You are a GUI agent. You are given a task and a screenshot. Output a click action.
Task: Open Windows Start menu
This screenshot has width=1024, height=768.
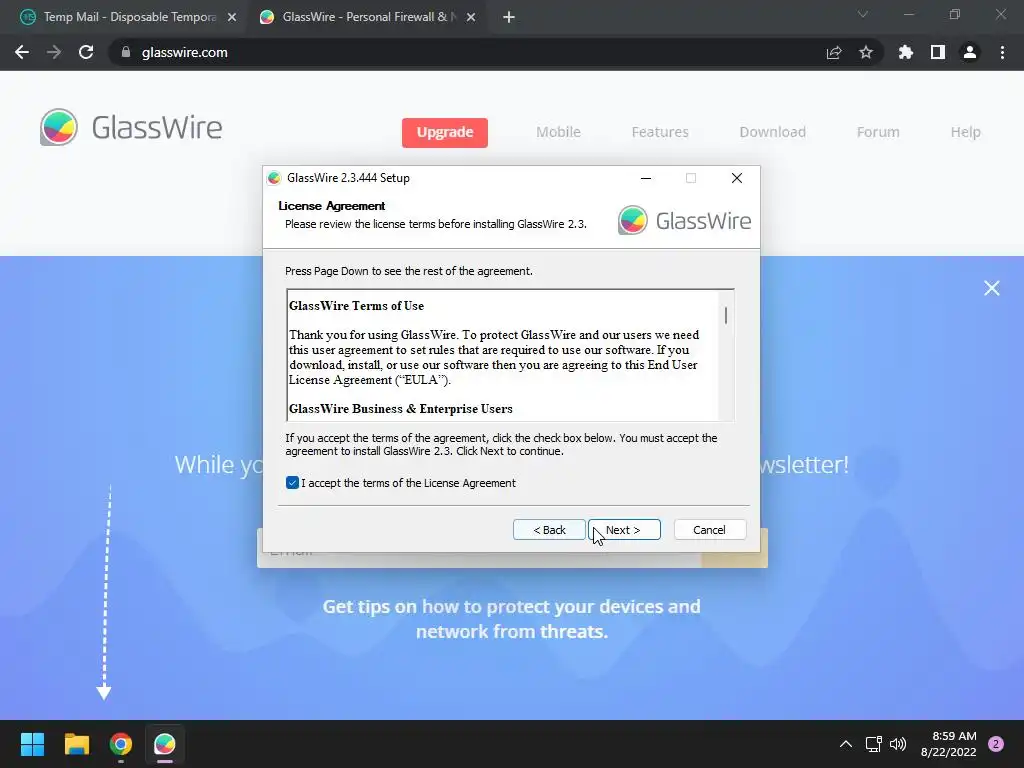click(x=32, y=744)
